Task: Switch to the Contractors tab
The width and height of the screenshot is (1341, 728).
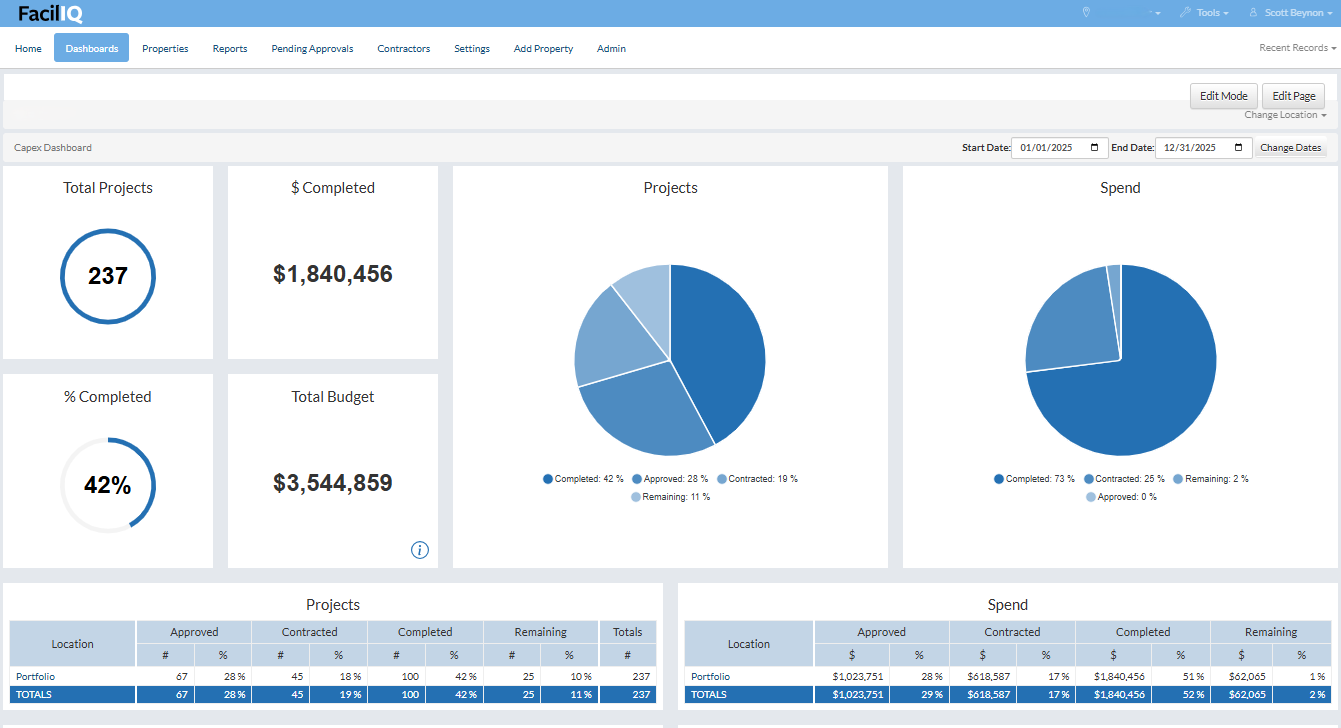Action: click(x=403, y=48)
